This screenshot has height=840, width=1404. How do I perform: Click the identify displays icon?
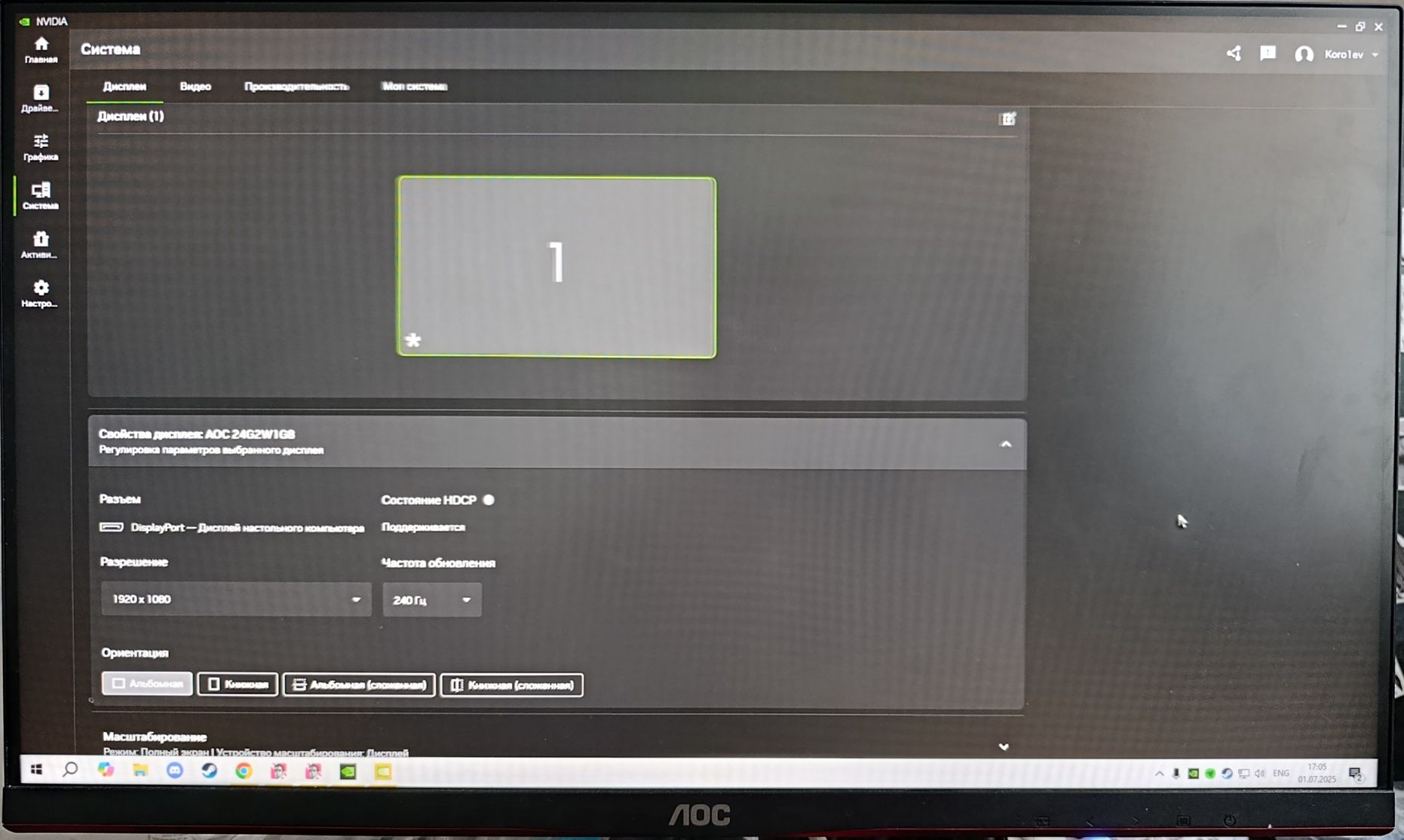pyautogui.click(x=1007, y=119)
